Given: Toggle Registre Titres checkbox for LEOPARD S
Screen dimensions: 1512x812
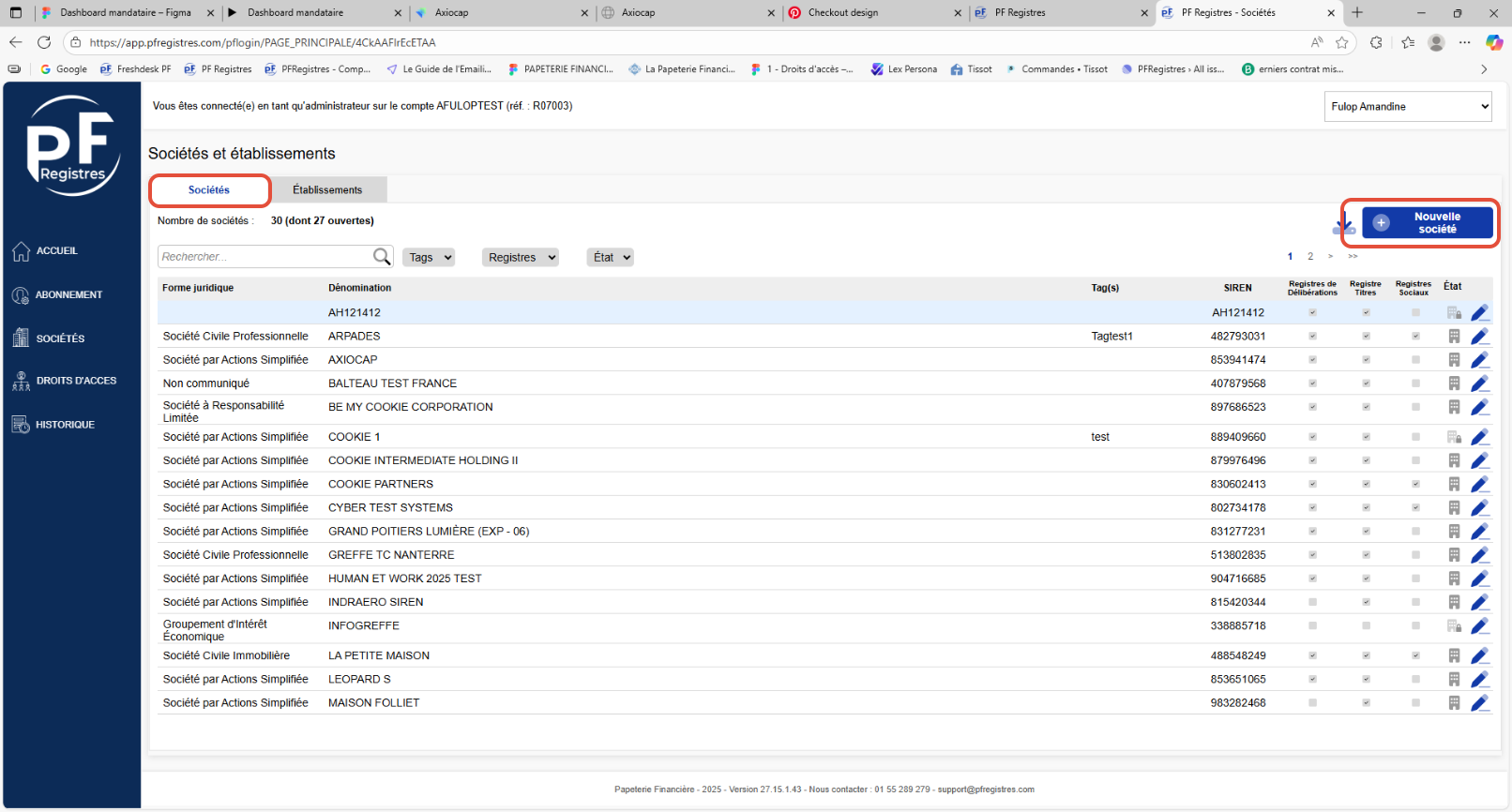Looking at the screenshot, I should pos(1366,679).
